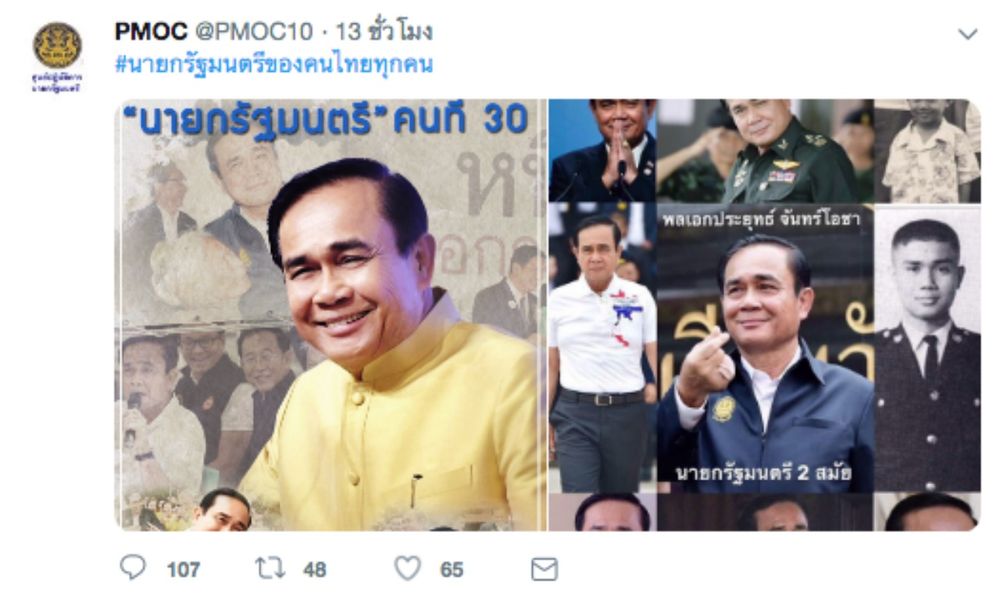Click the reply speech bubble icon
Viewport: 1000px width, 596px height.
pos(133,567)
